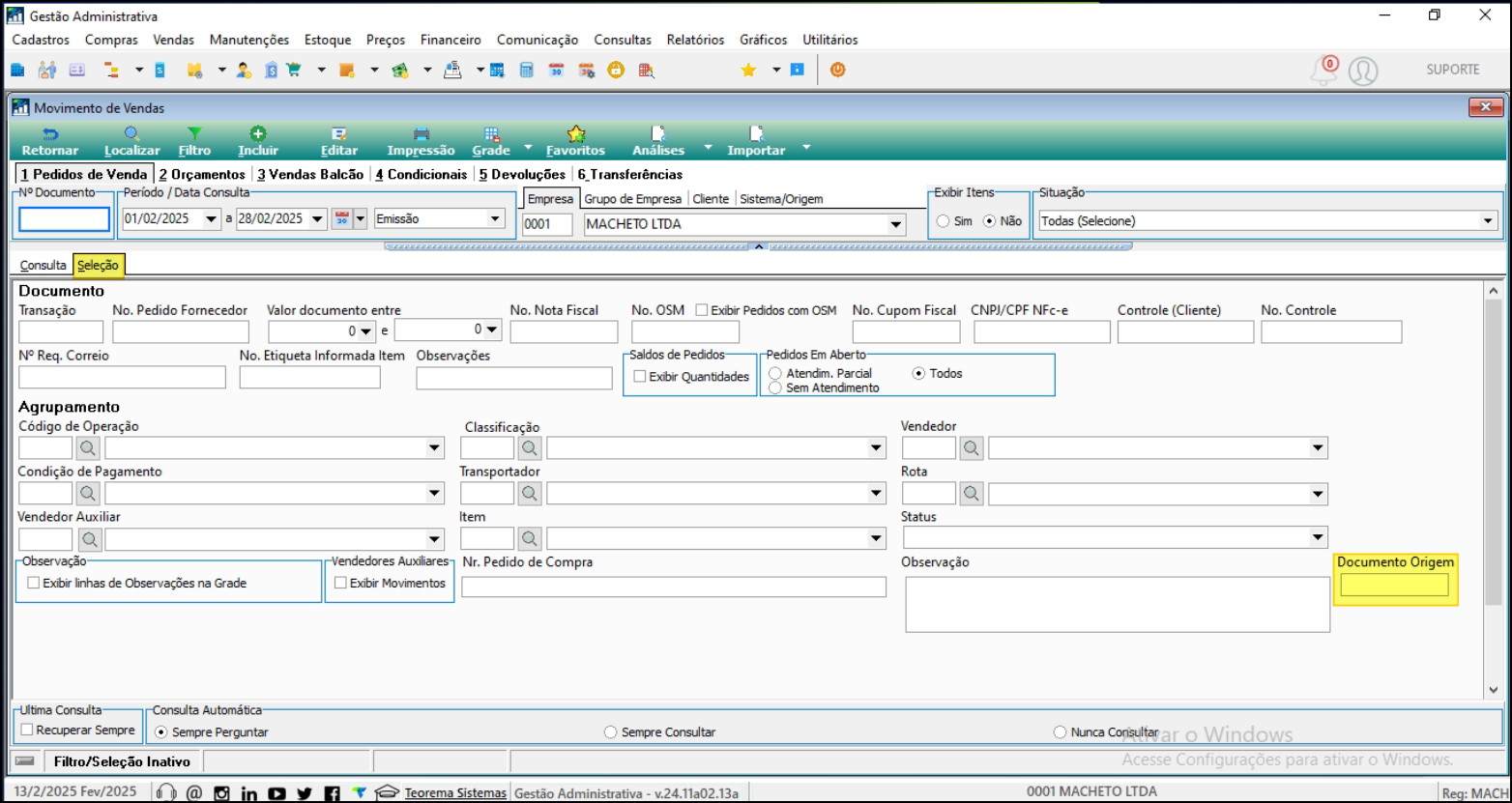Click the Importar toolbar button

click(x=756, y=142)
